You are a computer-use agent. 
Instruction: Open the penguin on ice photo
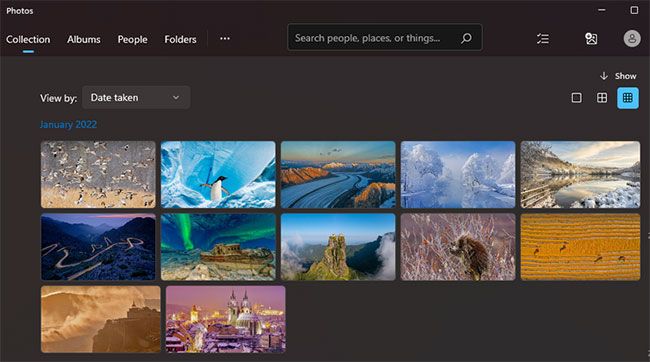point(218,174)
